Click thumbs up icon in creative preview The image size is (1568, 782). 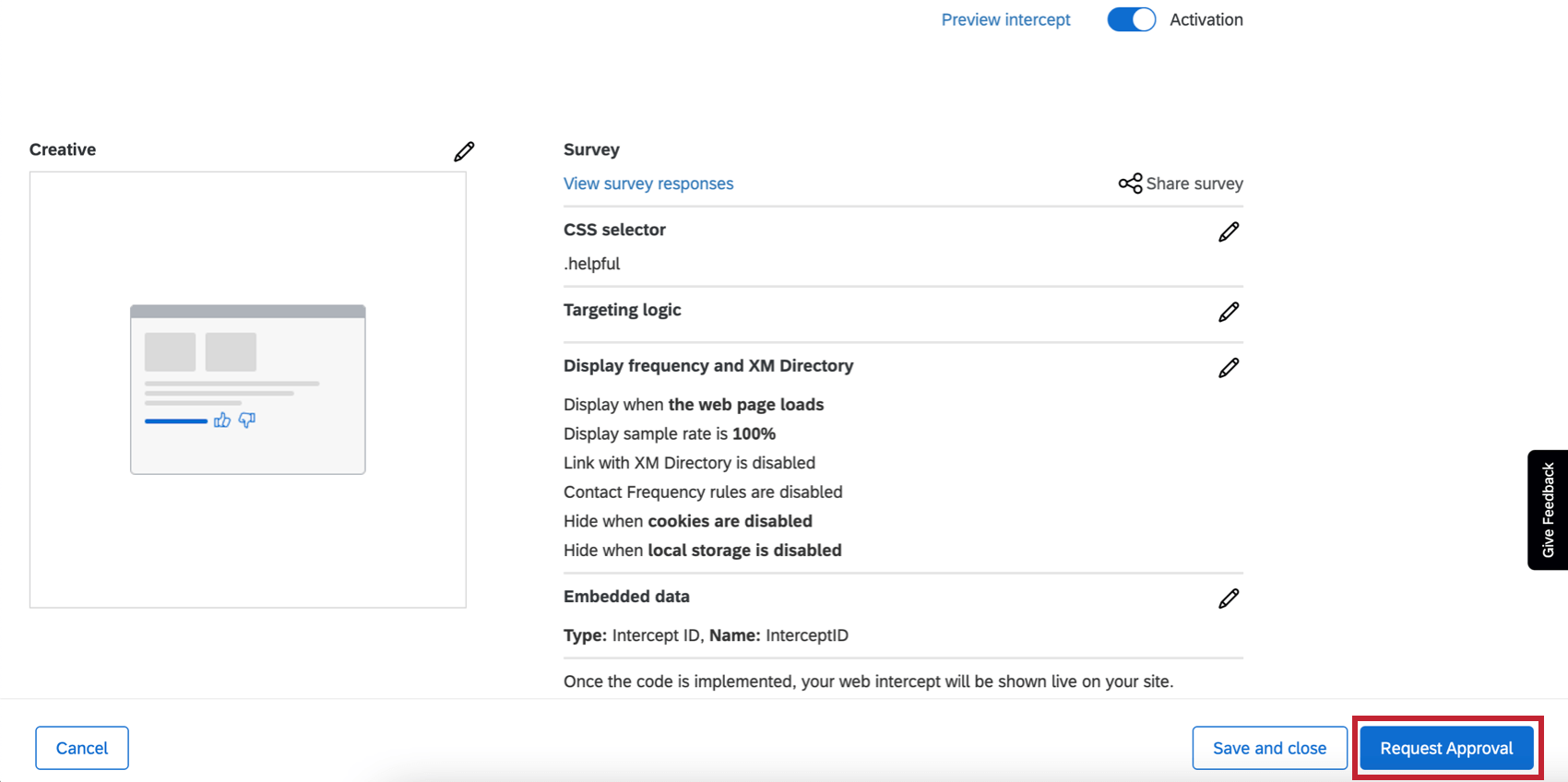(x=222, y=421)
